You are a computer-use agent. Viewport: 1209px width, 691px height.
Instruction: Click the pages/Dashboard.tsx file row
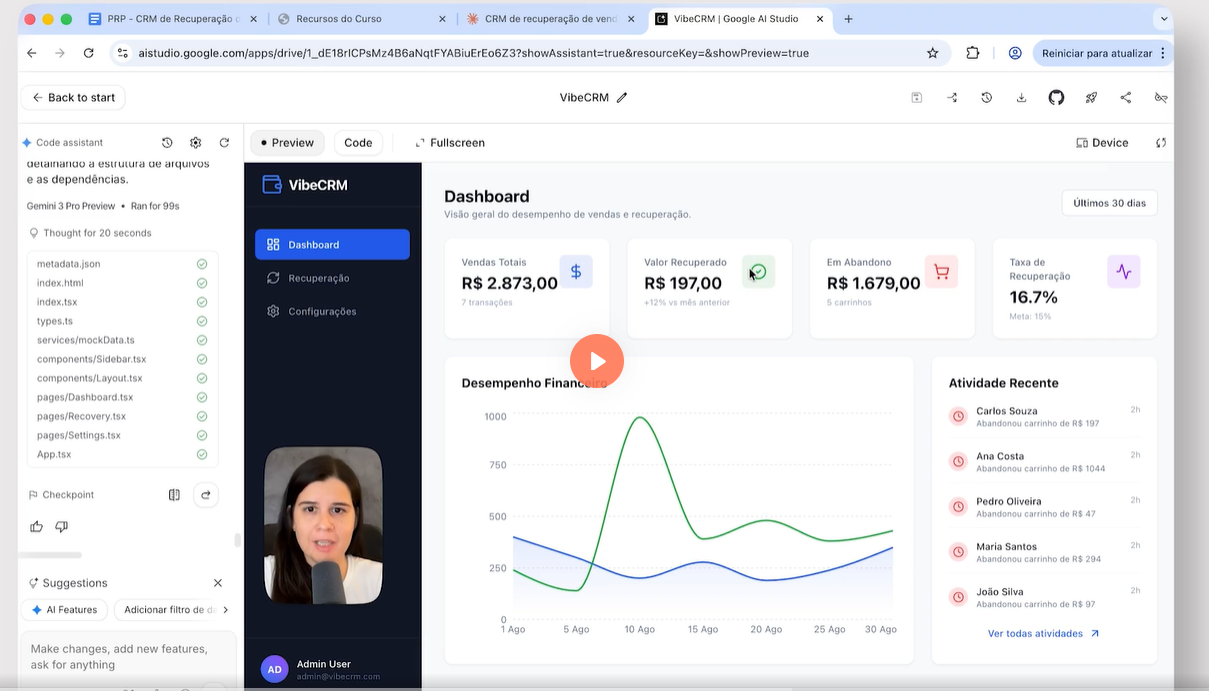point(122,397)
